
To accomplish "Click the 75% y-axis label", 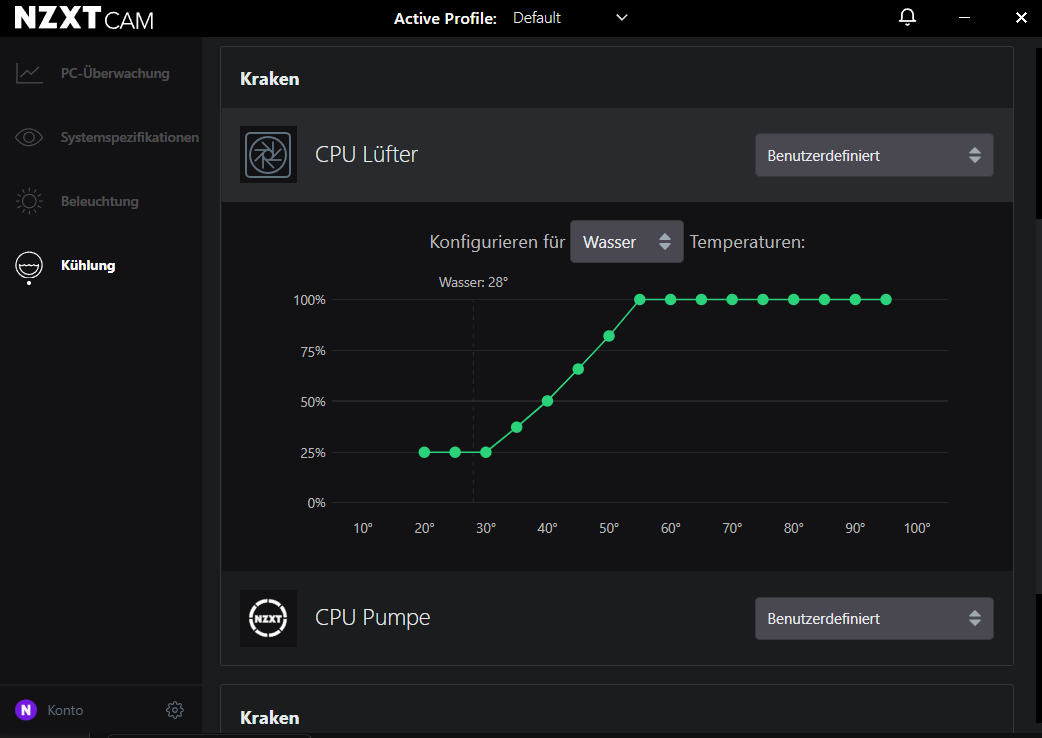I will pyautogui.click(x=313, y=351).
